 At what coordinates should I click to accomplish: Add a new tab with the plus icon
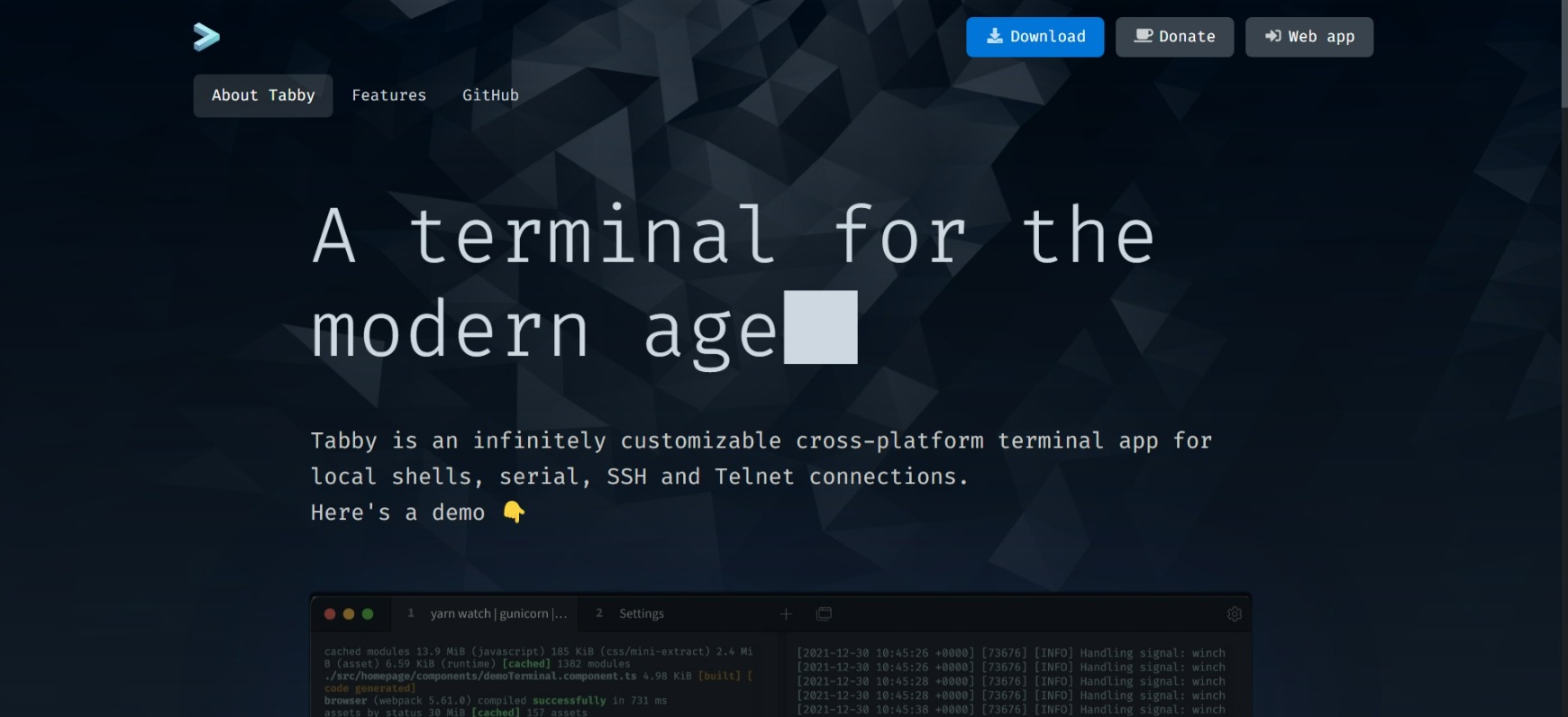coord(786,613)
